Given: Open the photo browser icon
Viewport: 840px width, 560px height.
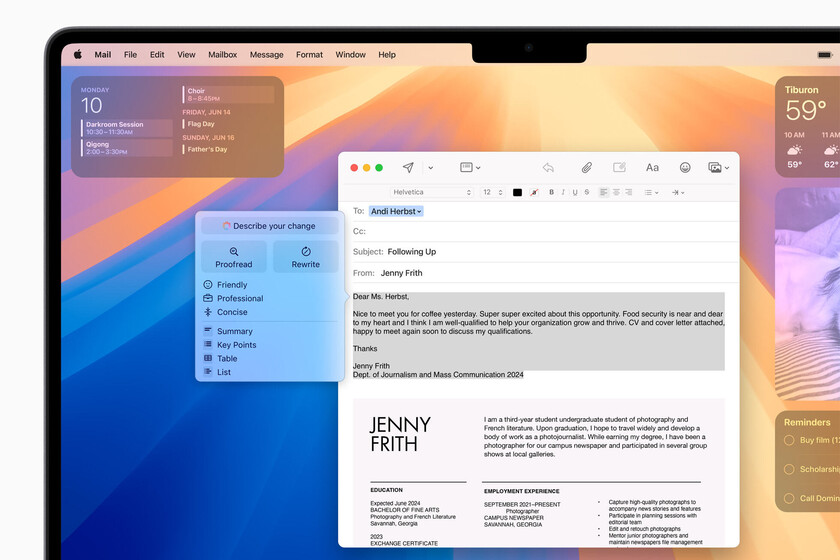Looking at the screenshot, I should point(716,167).
